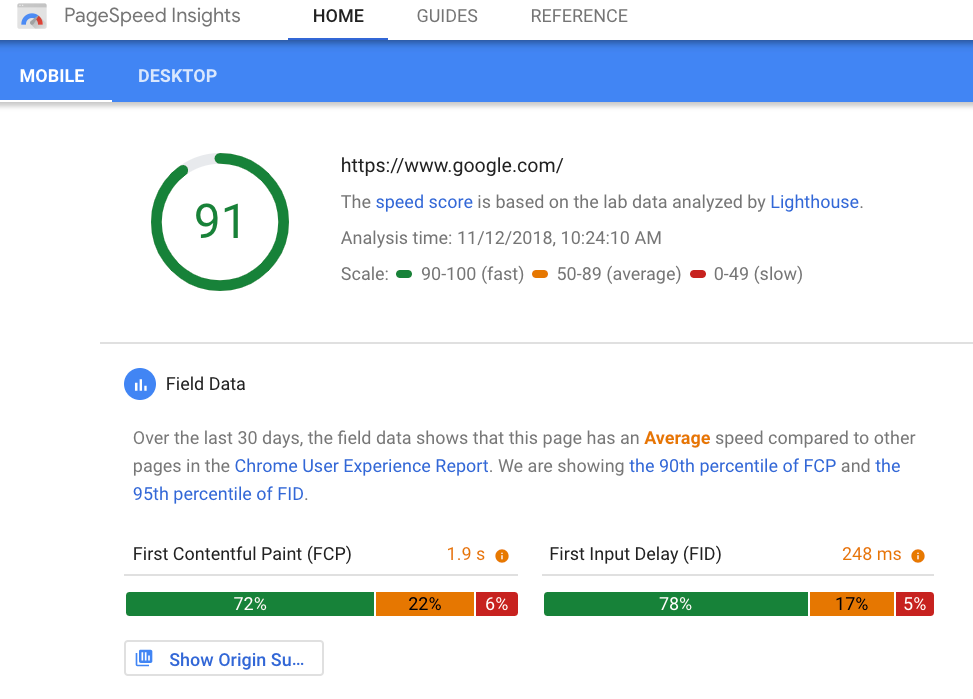
Task: Go to the Home navigation item
Action: [x=338, y=16]
